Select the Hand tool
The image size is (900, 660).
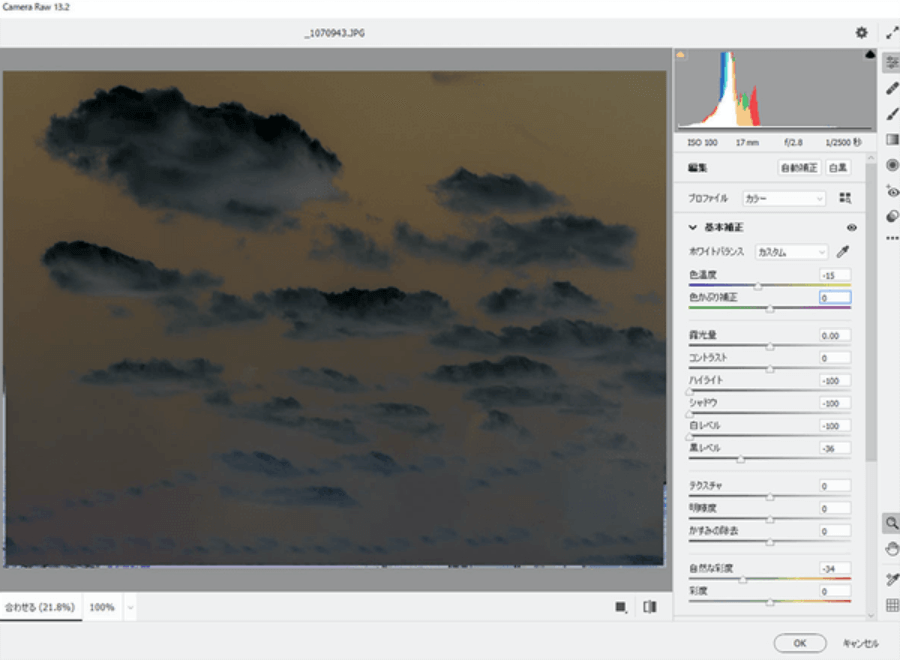click(891, 549)
